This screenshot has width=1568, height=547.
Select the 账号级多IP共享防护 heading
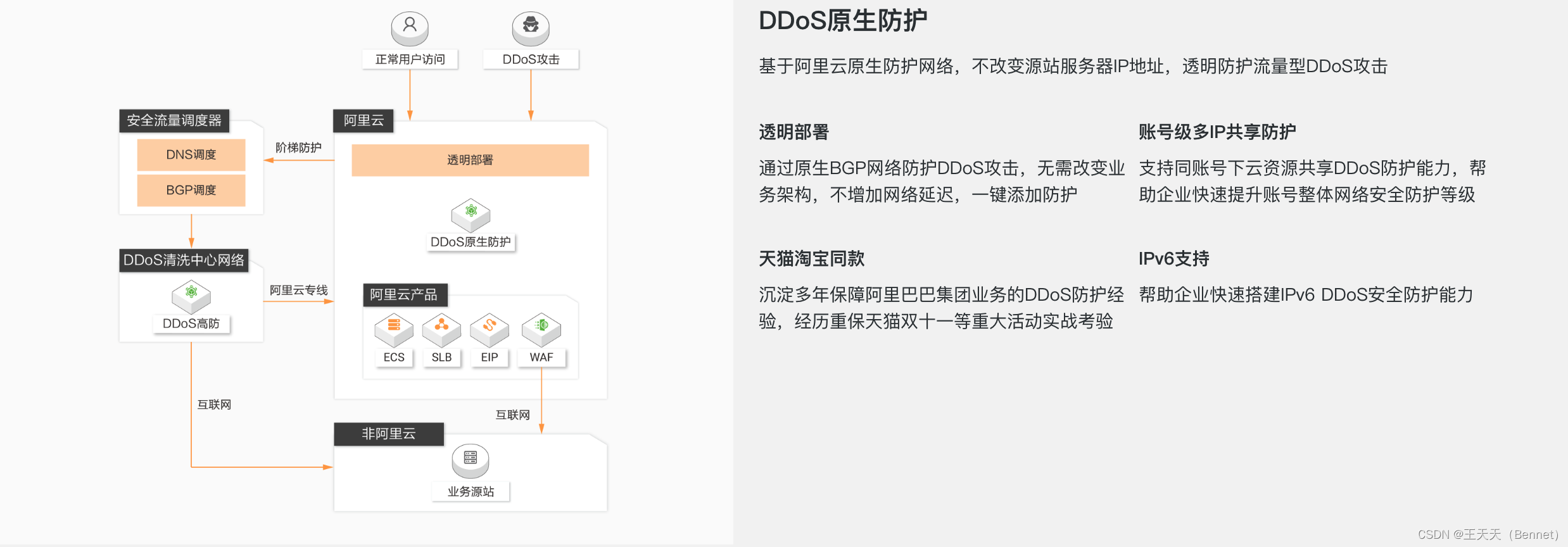(1217, 132)
